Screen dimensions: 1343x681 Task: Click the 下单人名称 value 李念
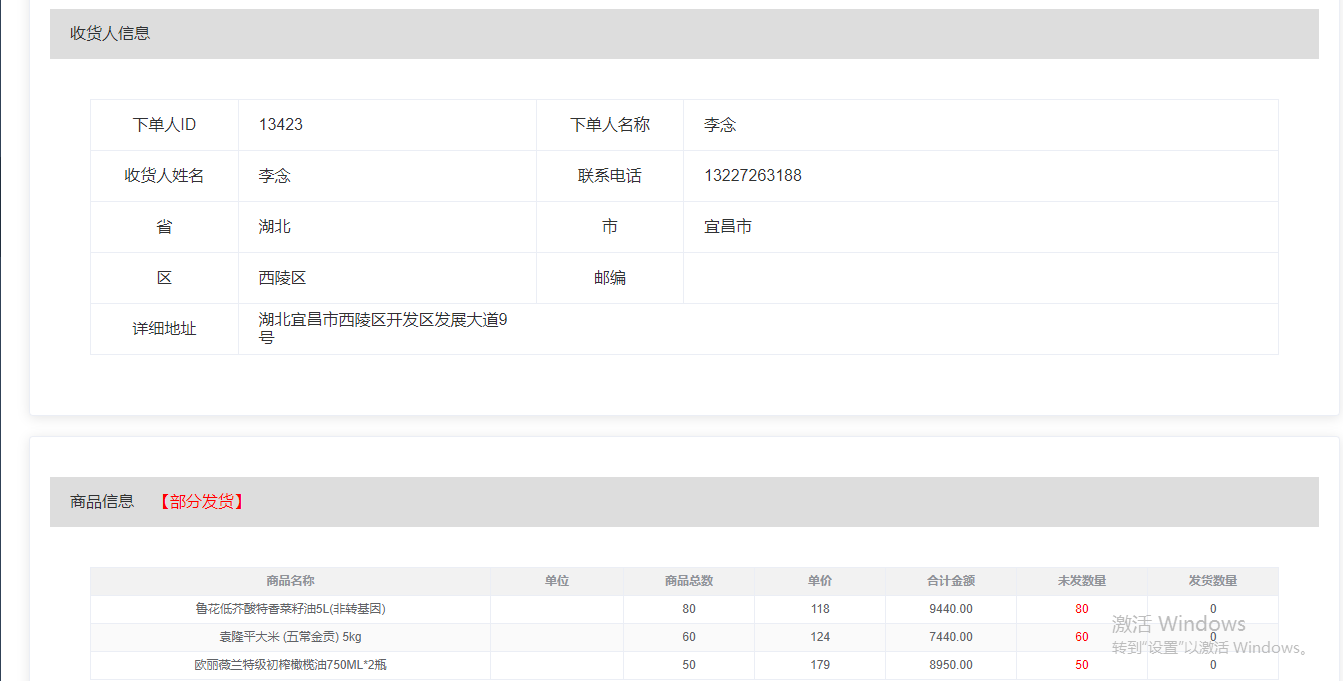[720, 125]
